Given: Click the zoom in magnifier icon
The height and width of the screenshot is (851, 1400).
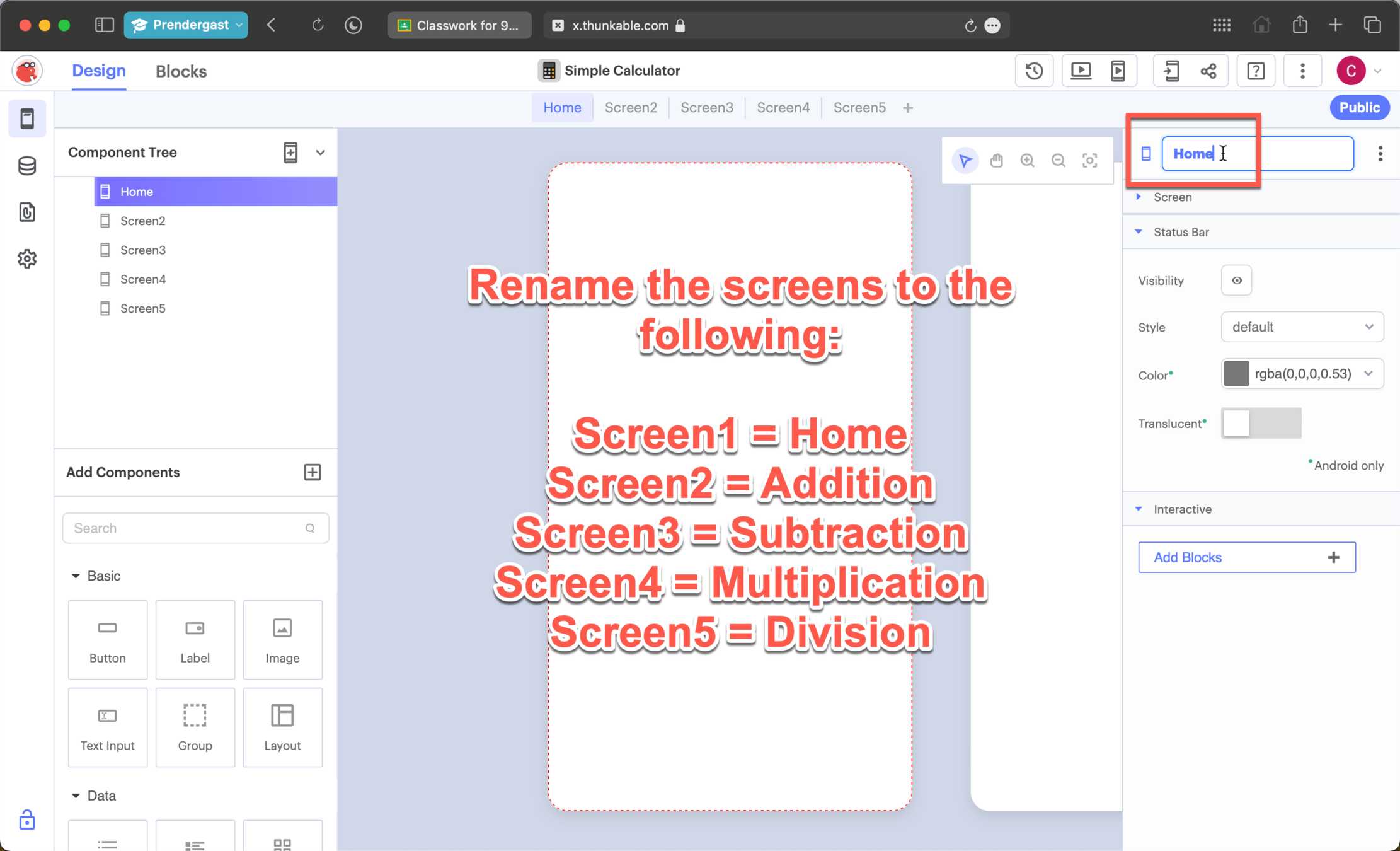Looking at the screenshot, I should (1027, 161).
